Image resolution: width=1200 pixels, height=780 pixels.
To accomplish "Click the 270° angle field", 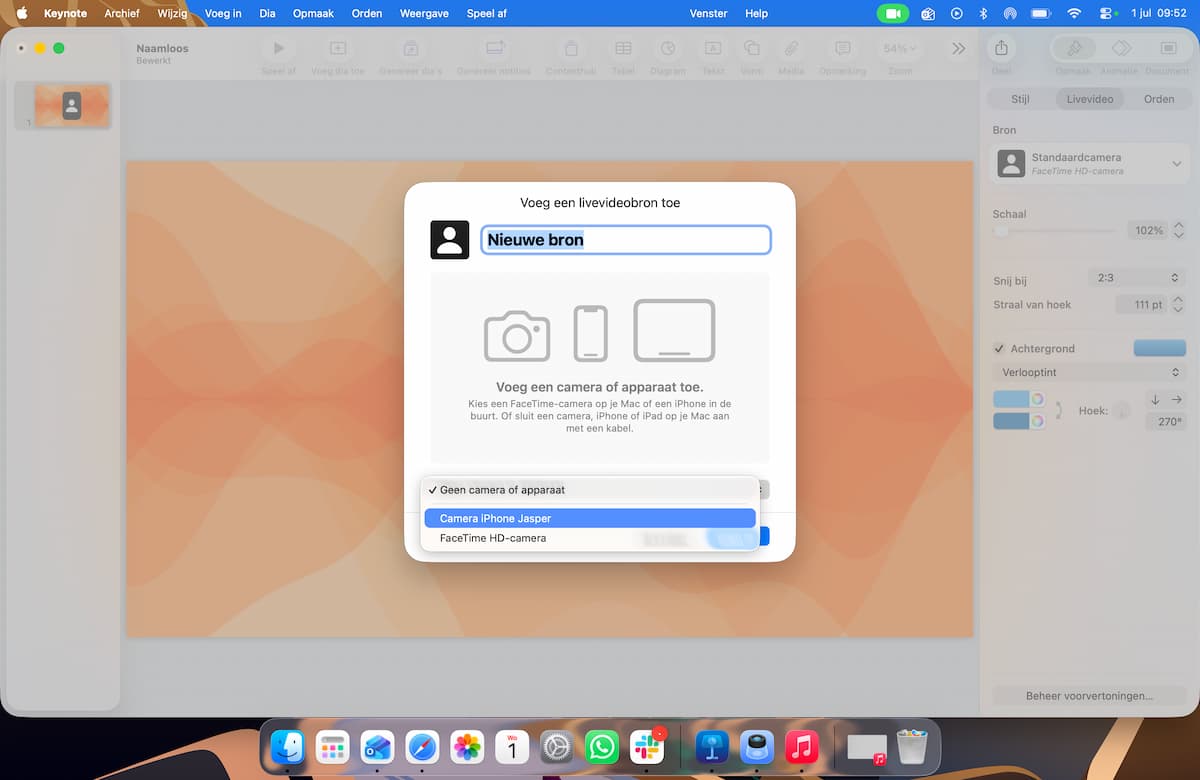I will (1166, 422).
